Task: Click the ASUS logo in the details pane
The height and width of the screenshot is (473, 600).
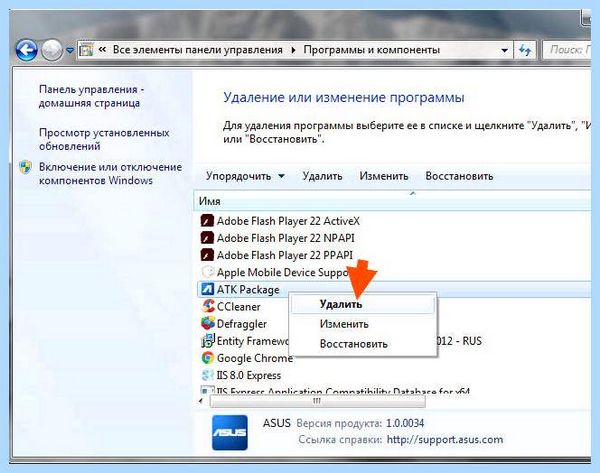Action: tap(230, 432)
